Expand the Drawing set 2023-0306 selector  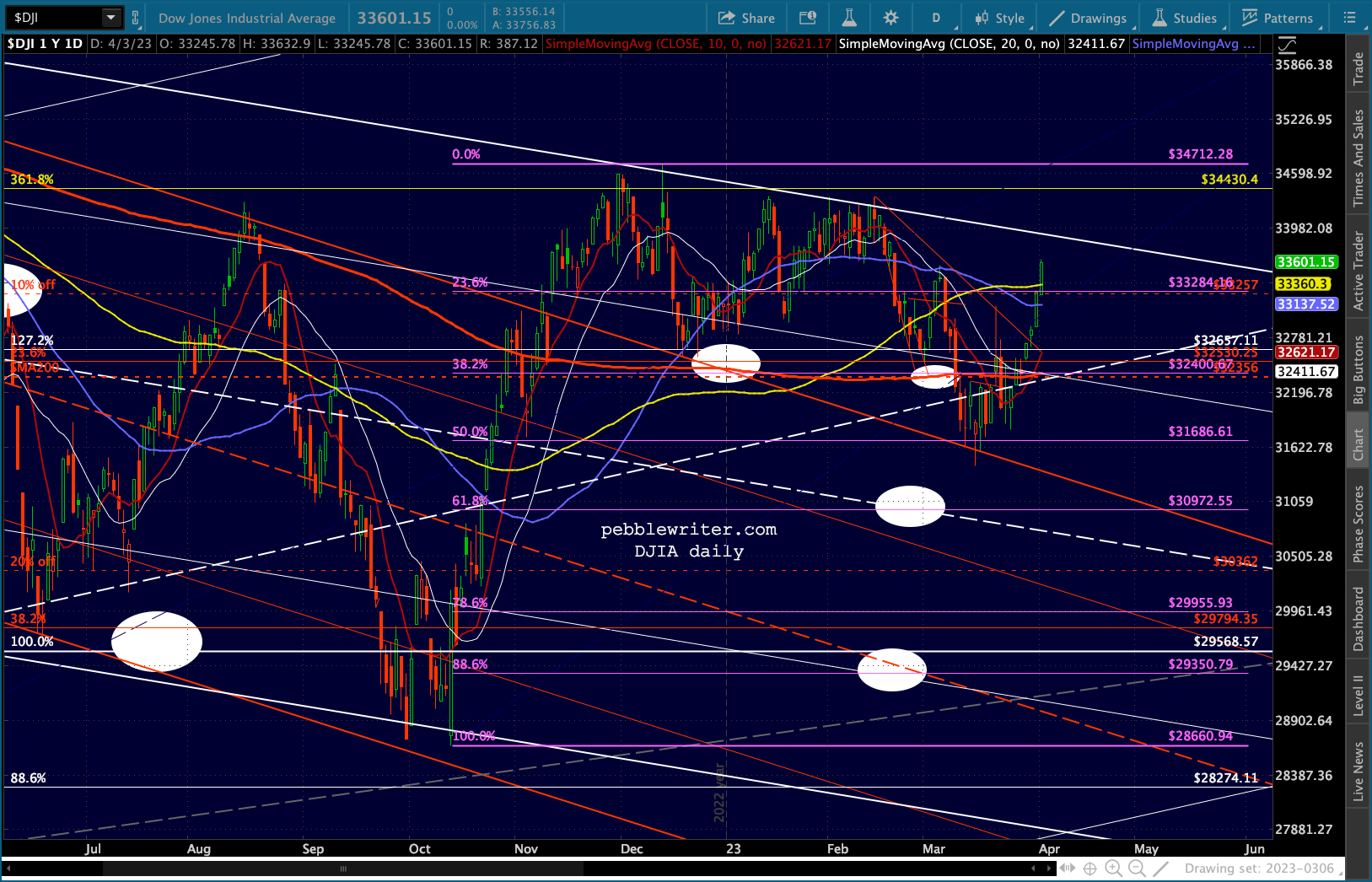click(1259, 868)
